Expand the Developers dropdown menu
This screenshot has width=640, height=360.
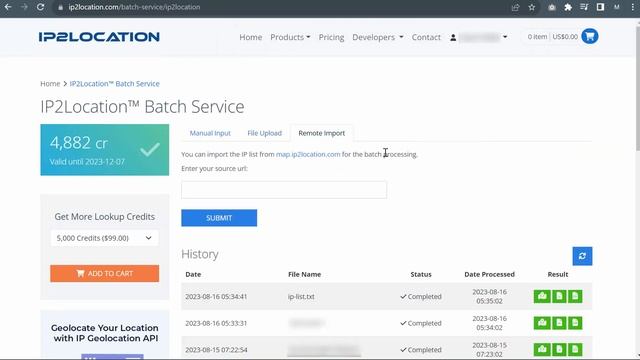click(x=378, y=37)
